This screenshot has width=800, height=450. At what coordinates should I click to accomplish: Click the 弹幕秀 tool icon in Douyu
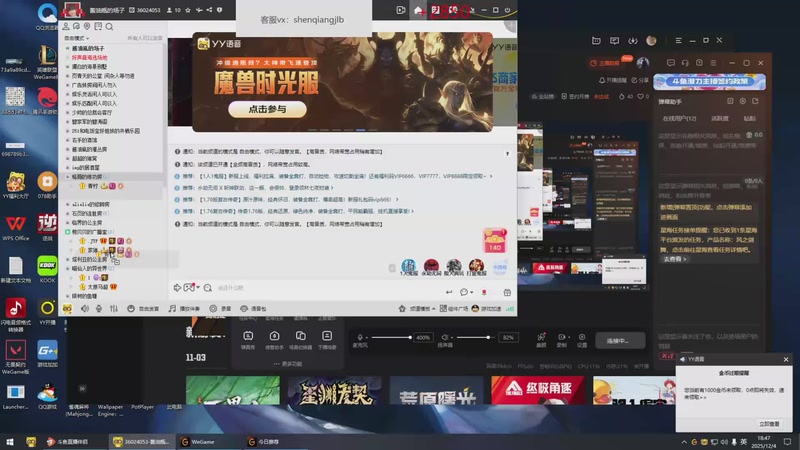click(x=248, y=340)
